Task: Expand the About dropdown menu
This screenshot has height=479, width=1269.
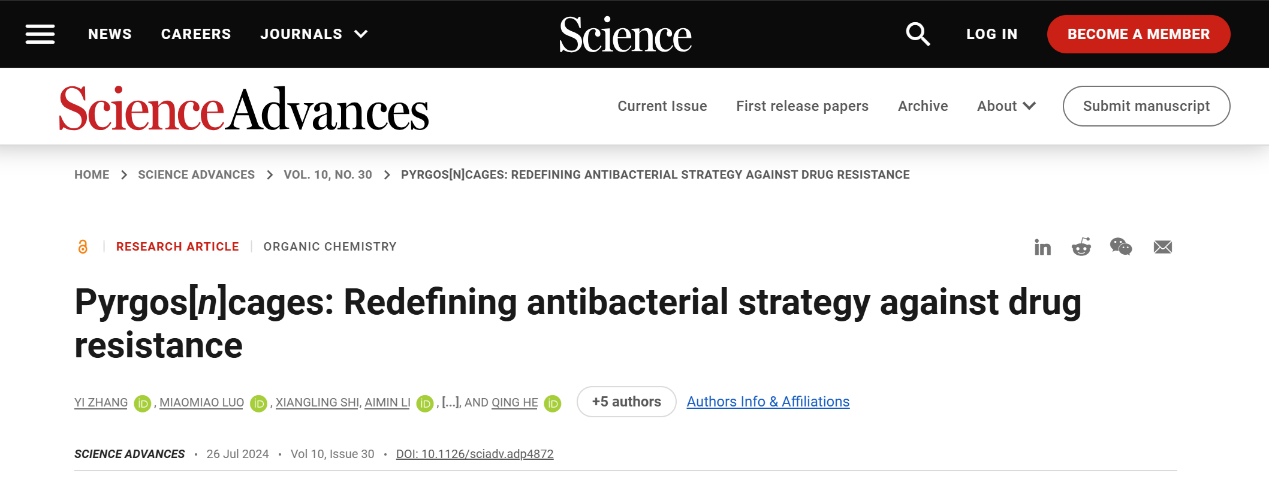Action: pyautogui.click(x=1006, y=106)
